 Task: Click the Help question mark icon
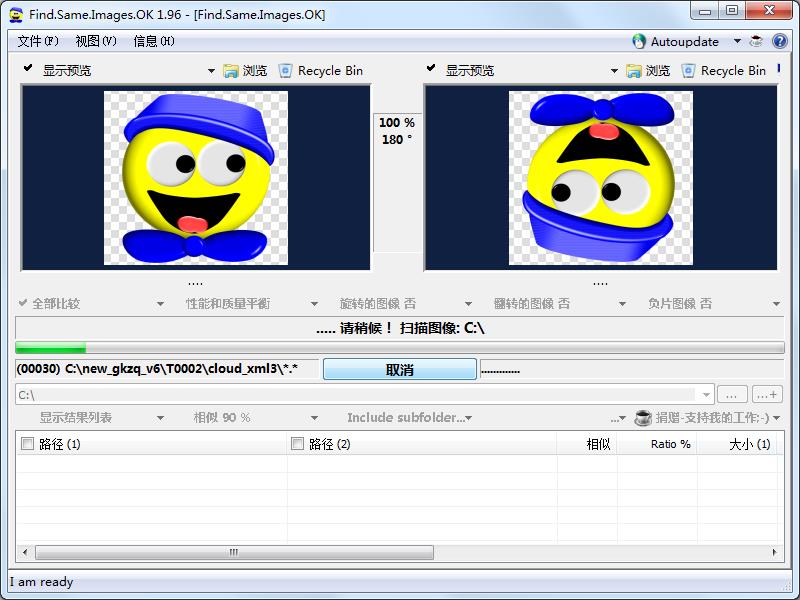click(x=782, y=41)
